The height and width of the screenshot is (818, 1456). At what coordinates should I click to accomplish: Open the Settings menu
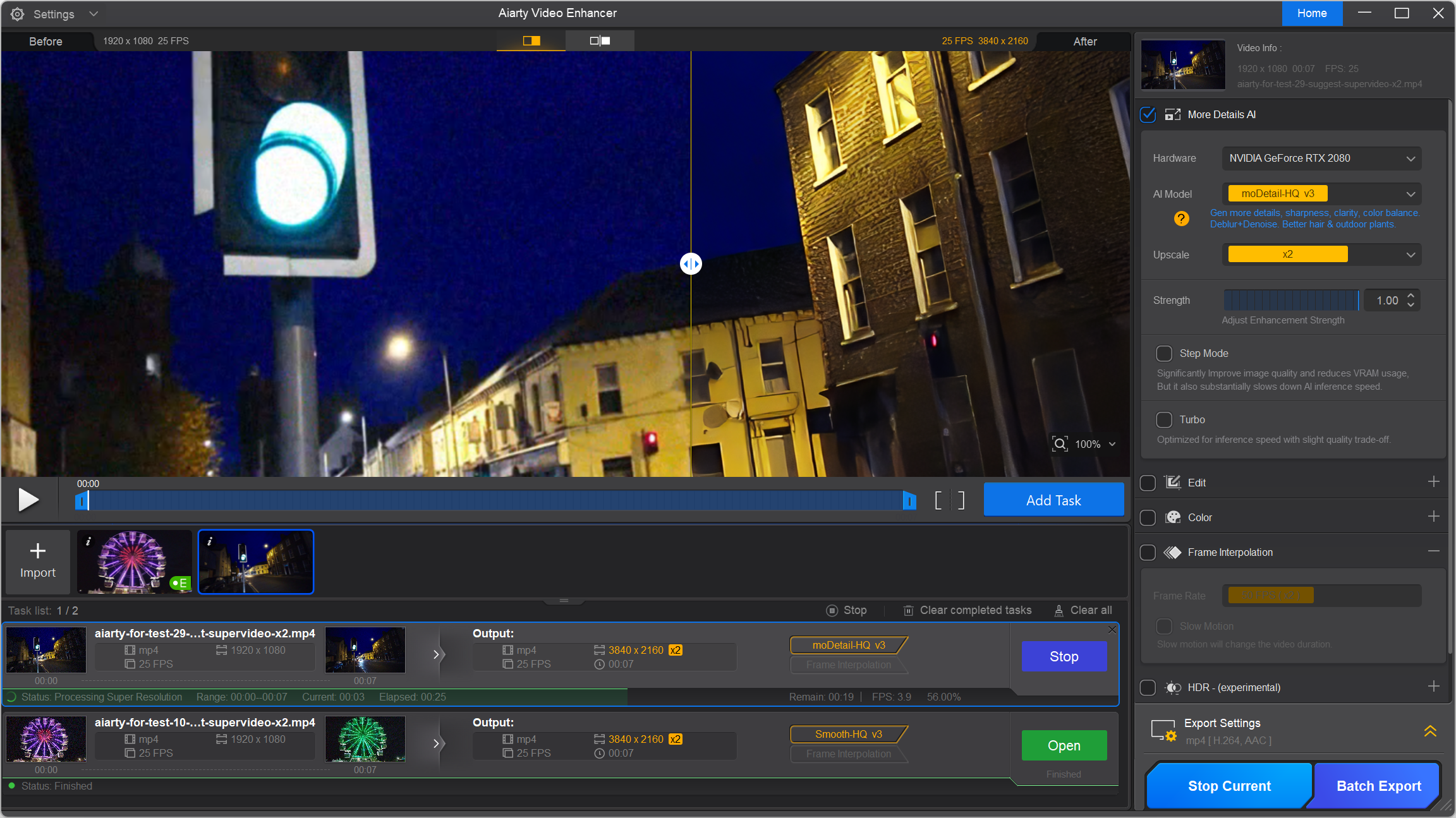[54, 14]
